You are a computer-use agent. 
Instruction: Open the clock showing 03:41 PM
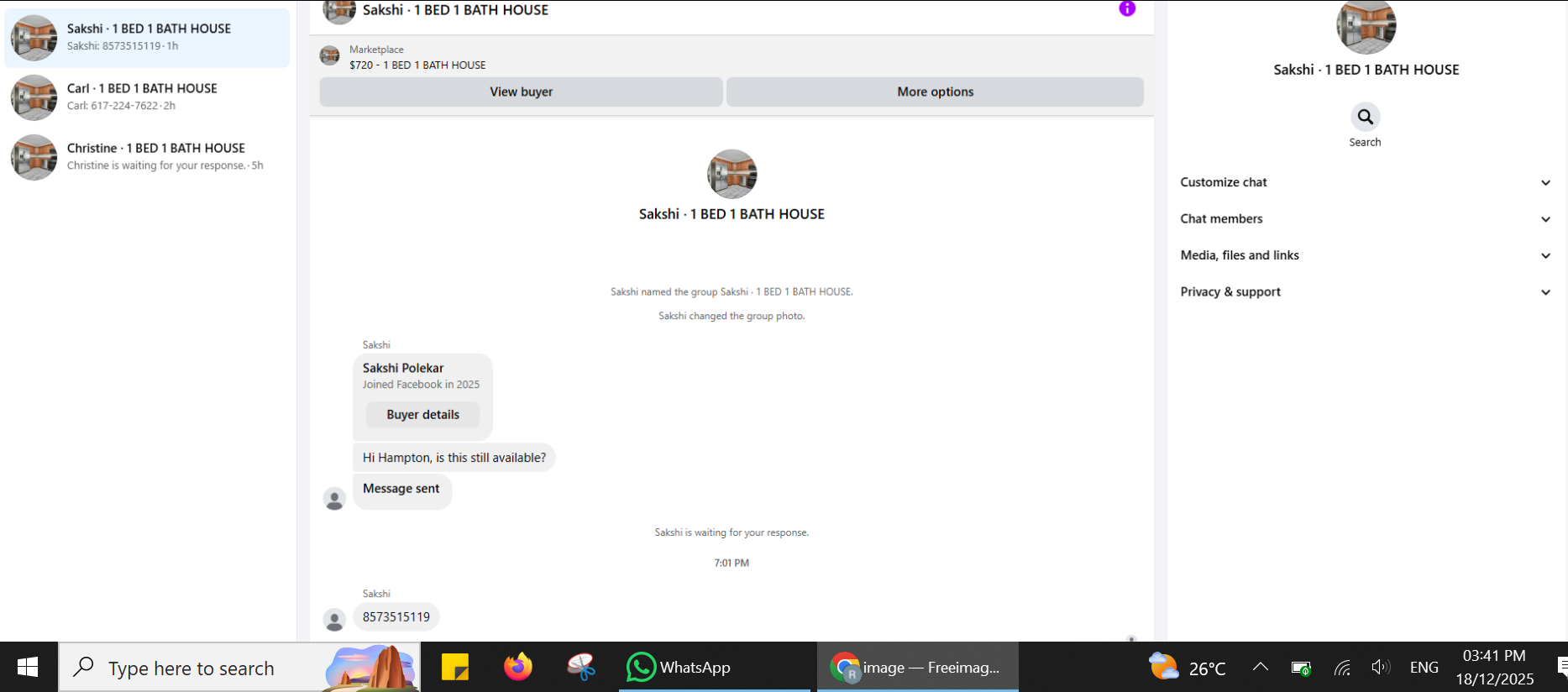pos(1494,668)
